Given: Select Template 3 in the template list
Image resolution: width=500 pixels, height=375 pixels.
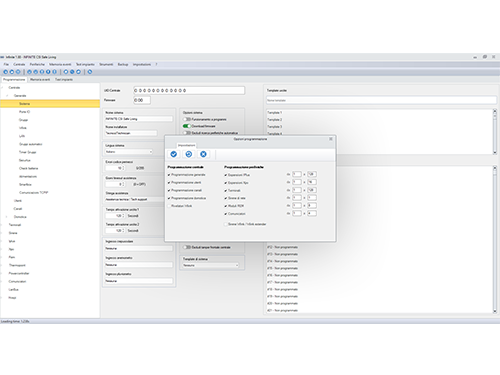Looking at the screenshot, I should pyautogui.click(x=275, y=127).
